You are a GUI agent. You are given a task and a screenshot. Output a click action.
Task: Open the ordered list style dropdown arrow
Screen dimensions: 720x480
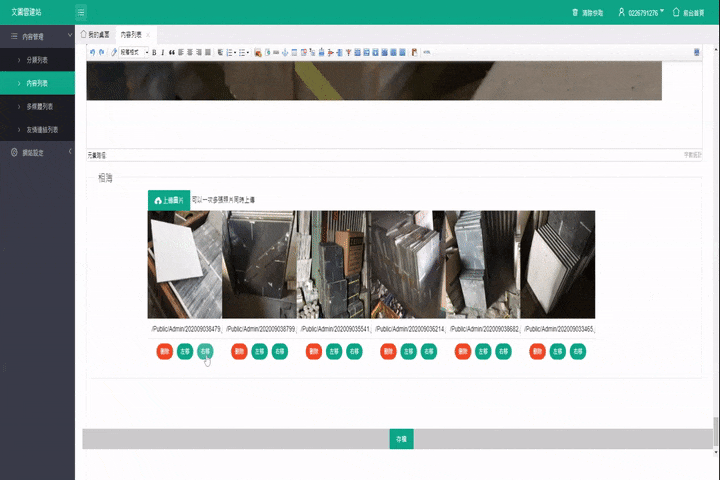click(x=235, y=53)
